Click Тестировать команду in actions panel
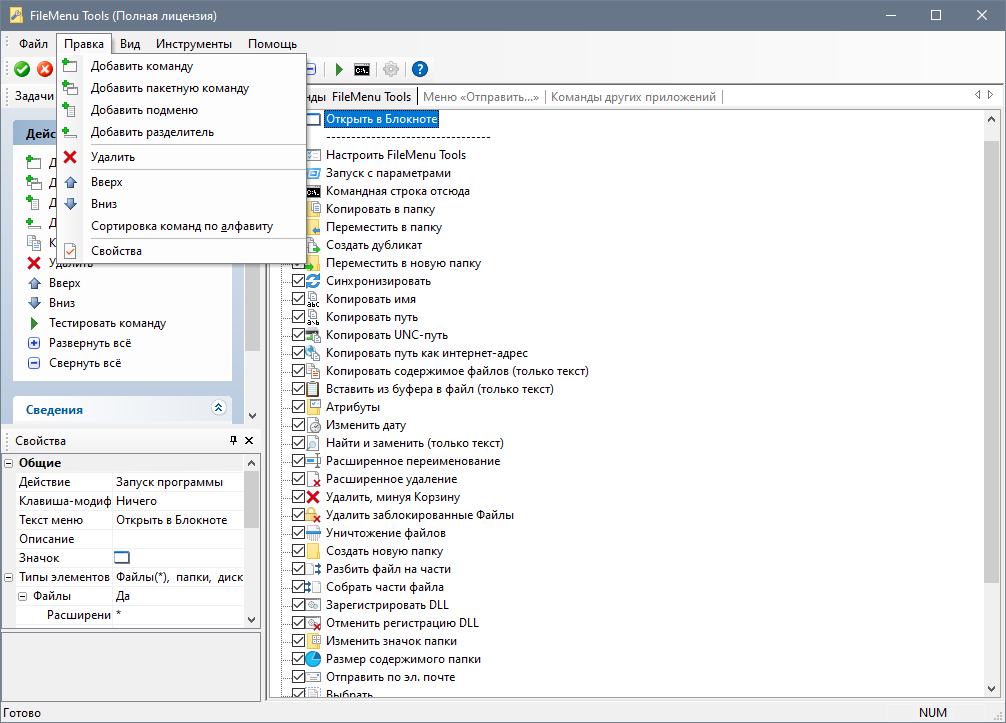Image resolution: width=1006 pixels, height=723 pixels. click(107, 323)
